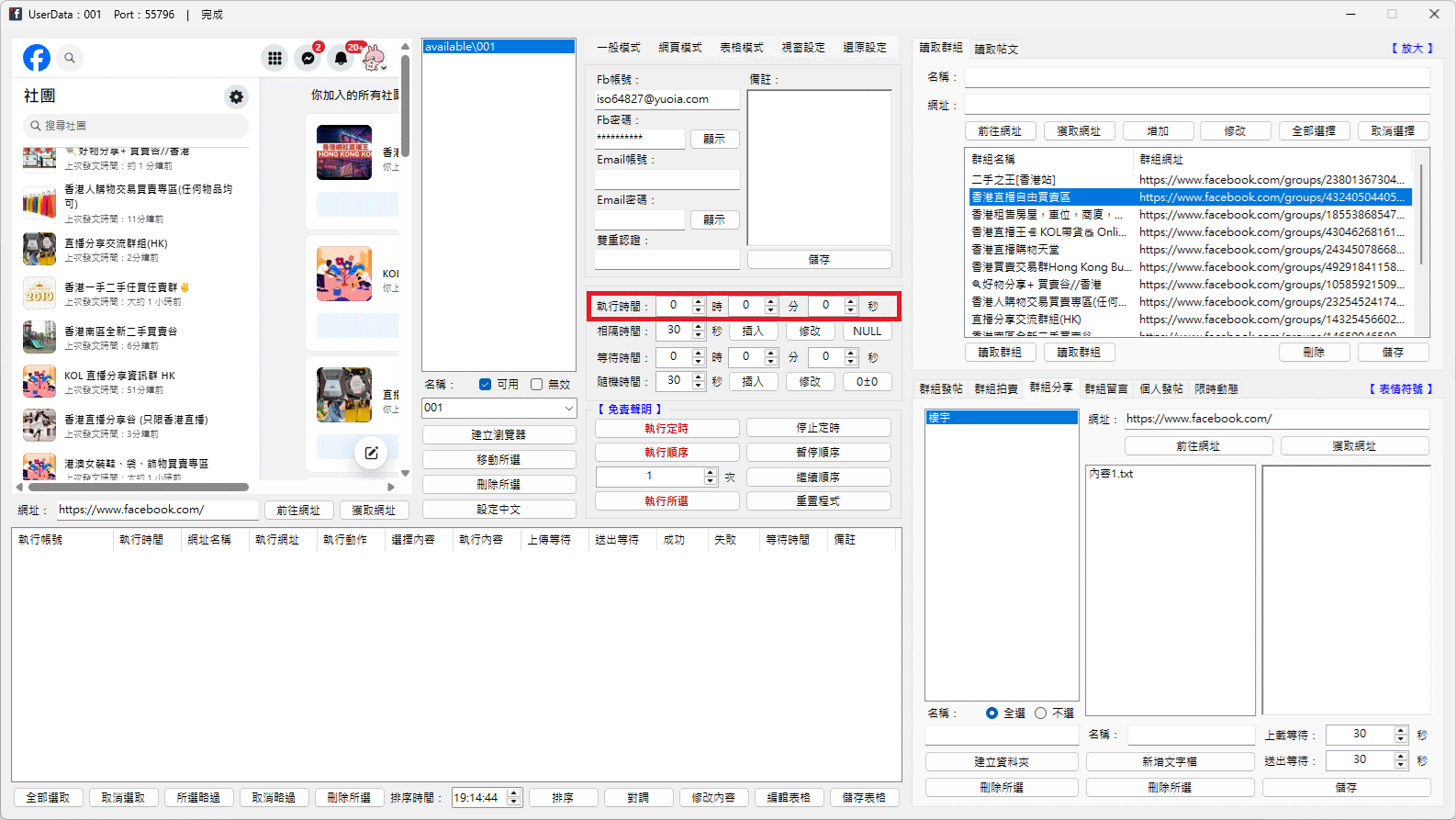Adjust the 執行順序 count stepper

pos(711,477)
